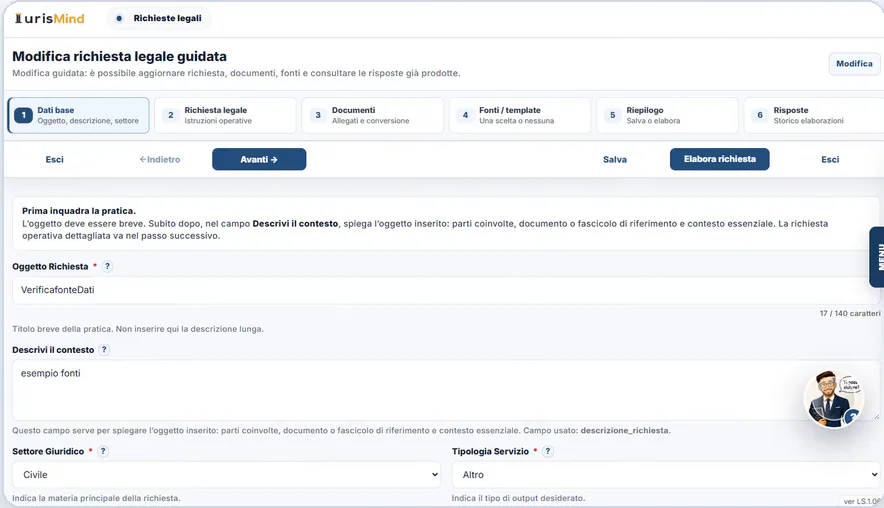Click Elabora richiesta button
This screenshot has height=508, width=884.
tap(719, 159)
